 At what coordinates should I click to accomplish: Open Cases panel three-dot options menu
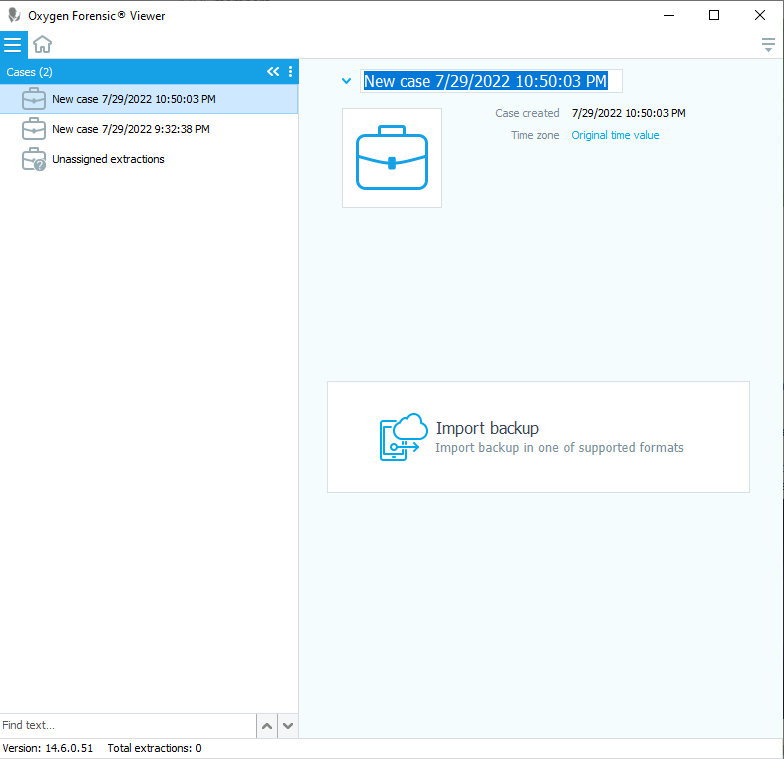tap(290, 72)
